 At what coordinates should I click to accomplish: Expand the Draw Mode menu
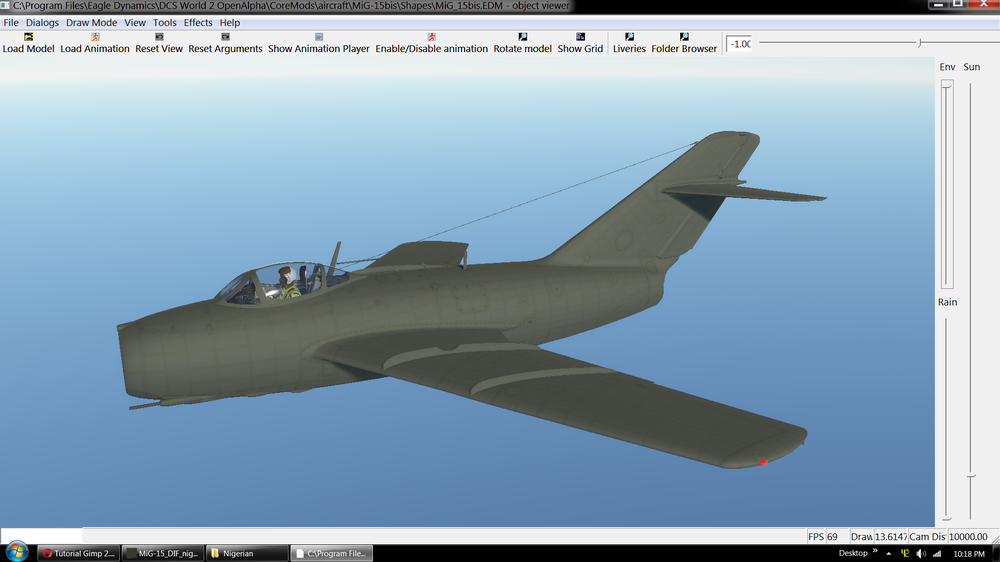(91, 22)
